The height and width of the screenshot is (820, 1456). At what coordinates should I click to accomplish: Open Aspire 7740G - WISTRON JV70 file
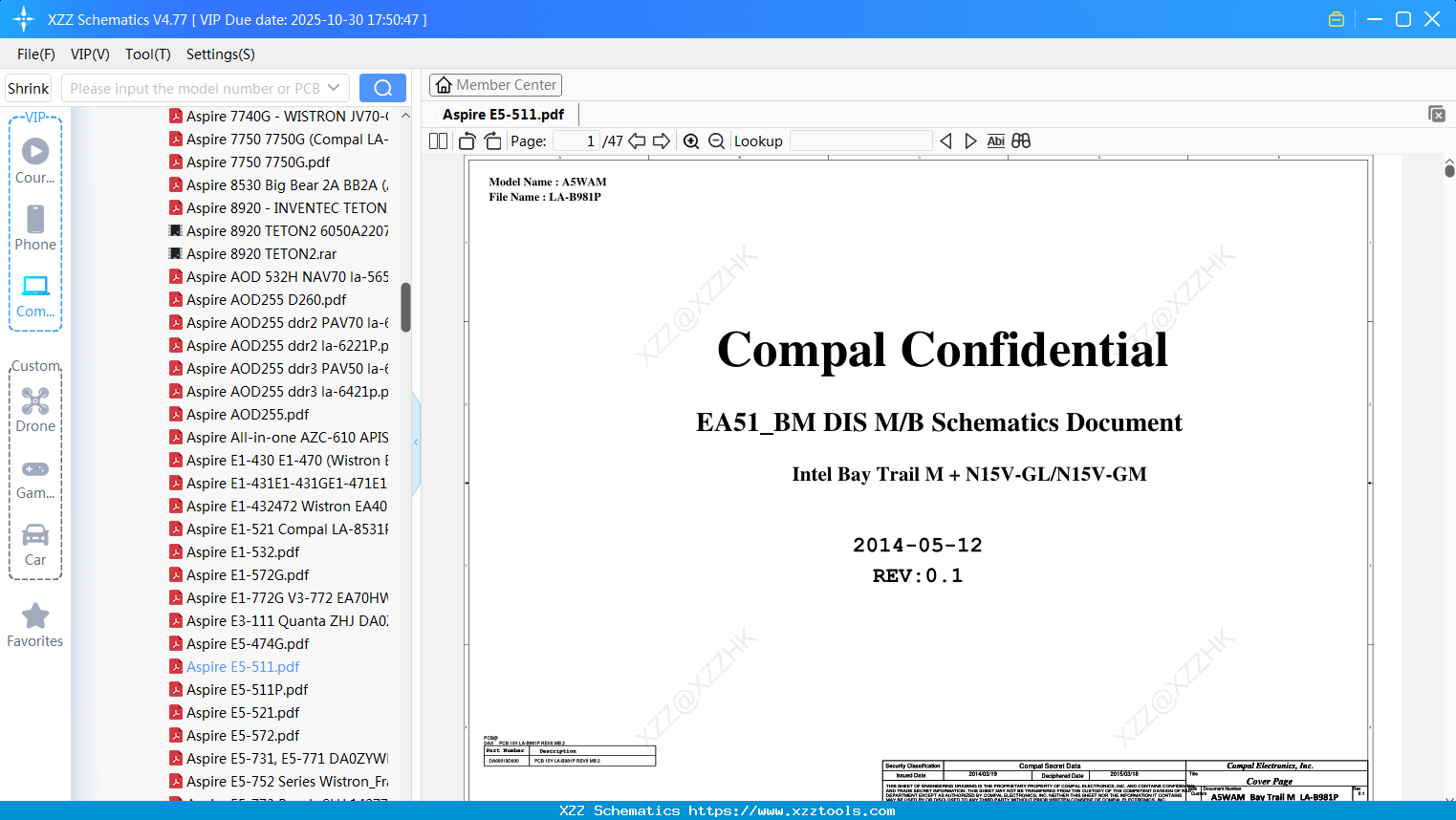(x=279, y=116)
